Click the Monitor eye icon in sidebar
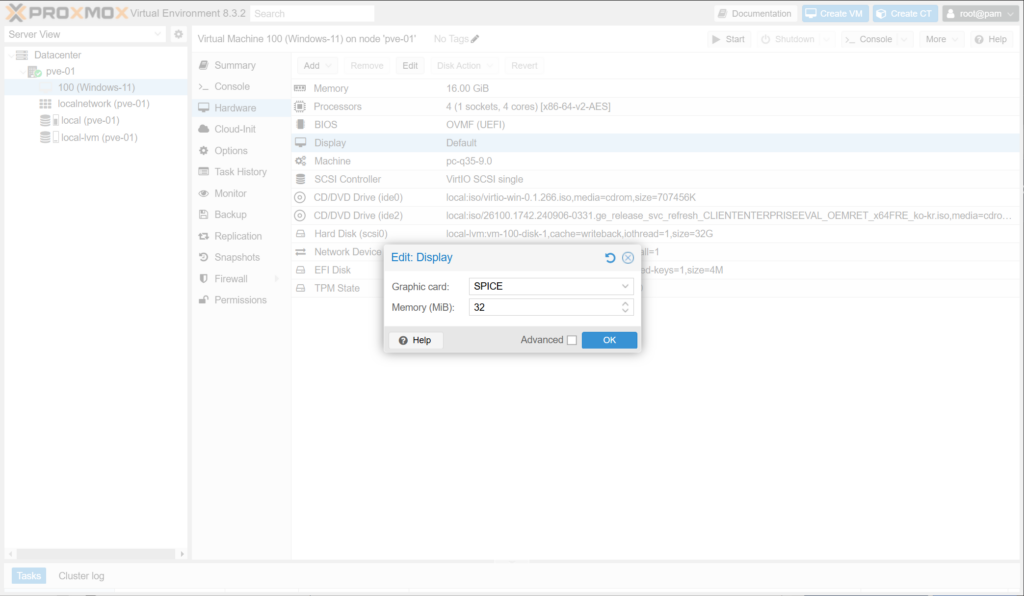1024x596 pixels. pyautogui.click(x=204, y=193)
